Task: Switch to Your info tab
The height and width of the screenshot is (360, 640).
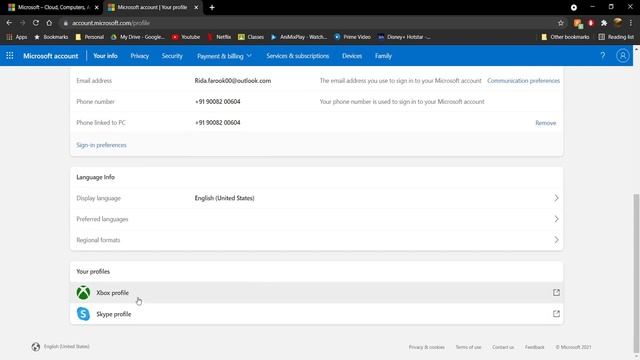Action: [x=105, y=56]
